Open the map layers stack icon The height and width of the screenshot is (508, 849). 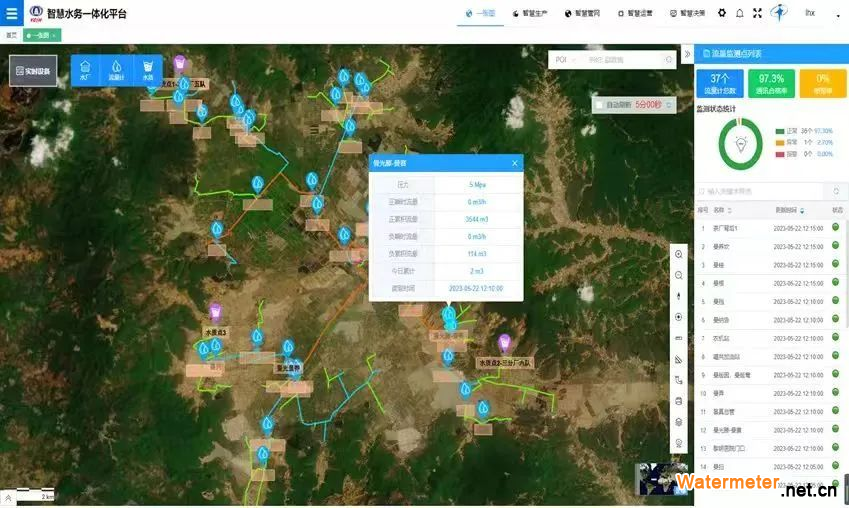pyautogui.click(x=679, y=422)
